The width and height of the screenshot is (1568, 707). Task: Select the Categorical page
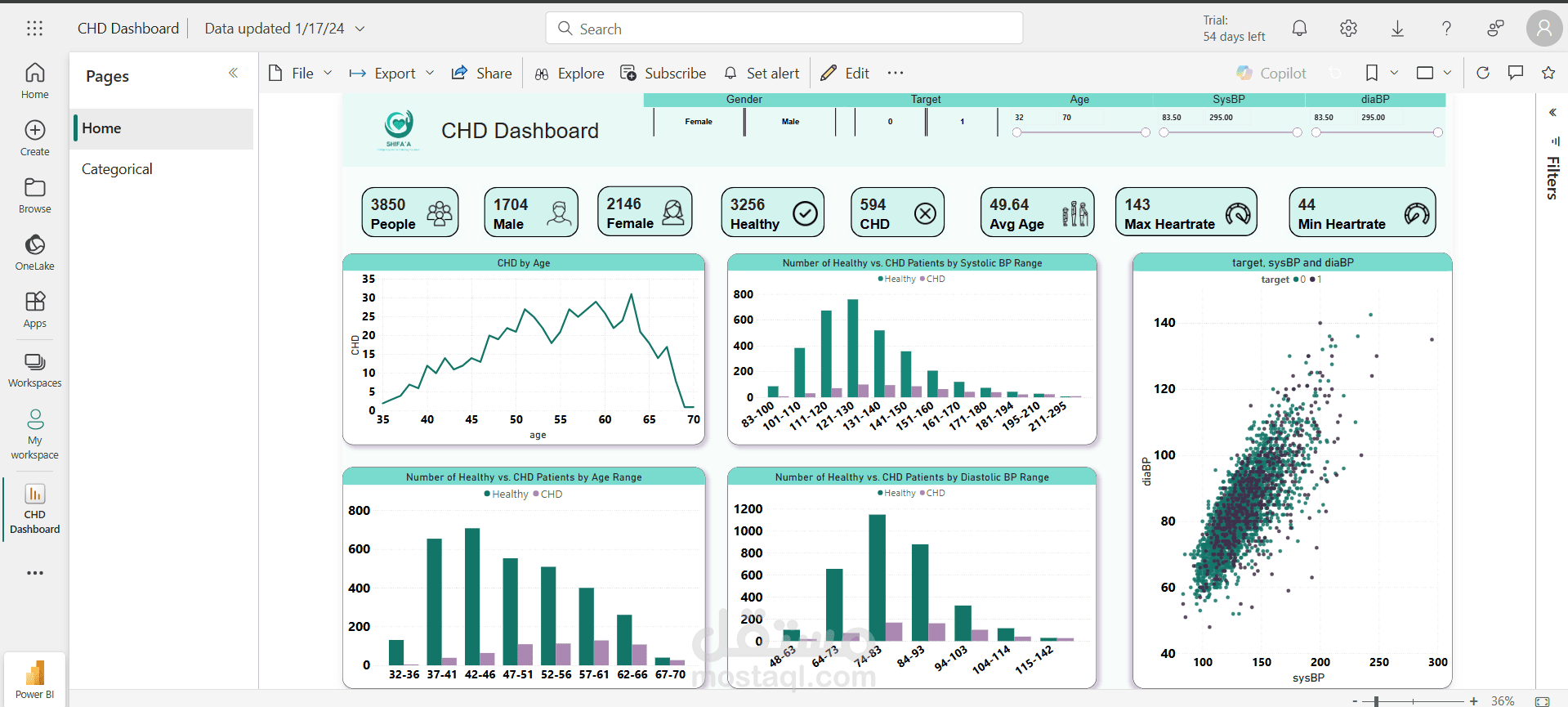click(163, 169)
